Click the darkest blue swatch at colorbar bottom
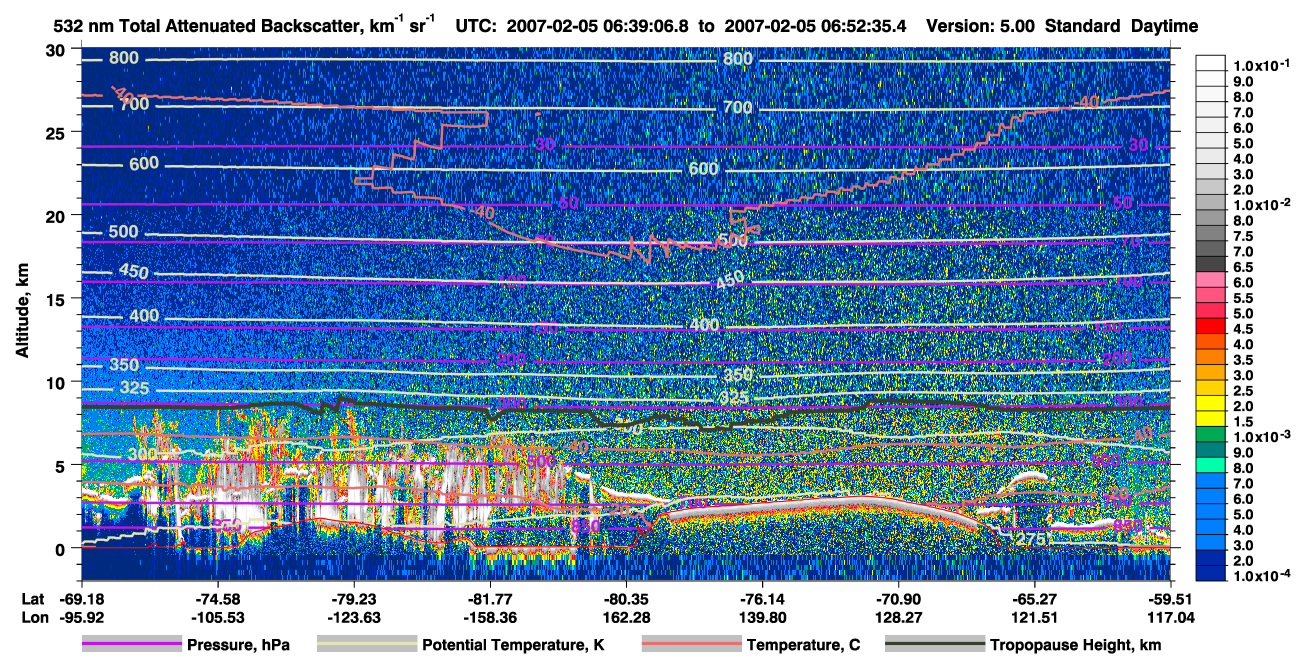The image size is (1300, 667). [1211, 573]
